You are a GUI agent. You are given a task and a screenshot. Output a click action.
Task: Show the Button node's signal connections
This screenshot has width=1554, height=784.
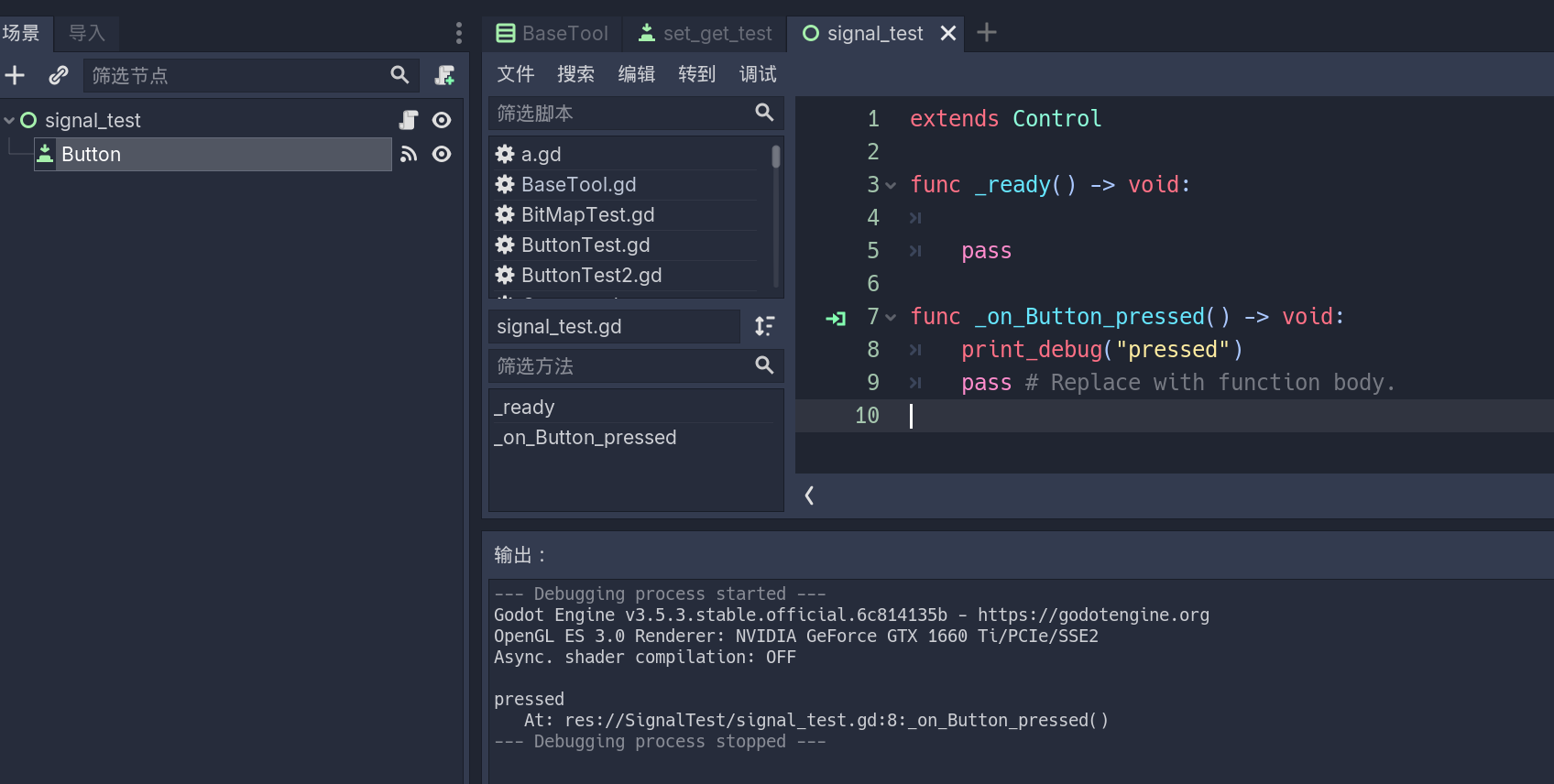pyautogui.click(x=409, y=154)
